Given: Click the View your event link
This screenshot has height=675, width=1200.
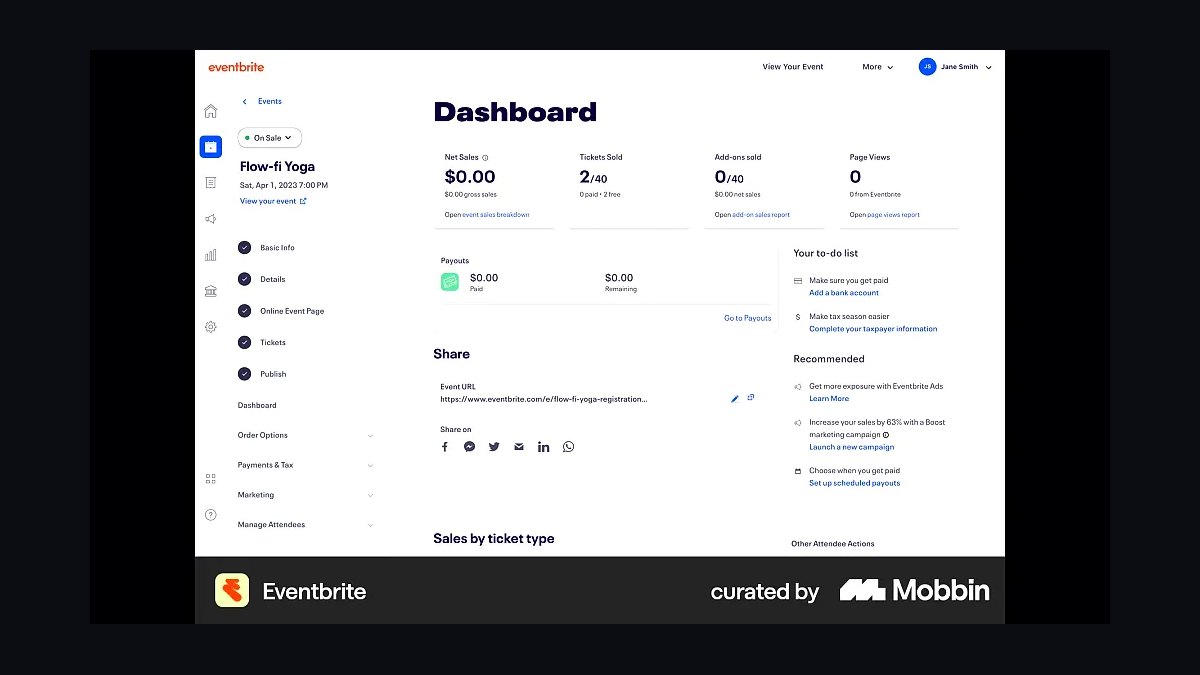Looking at the screenshot, I should (273, 201).
